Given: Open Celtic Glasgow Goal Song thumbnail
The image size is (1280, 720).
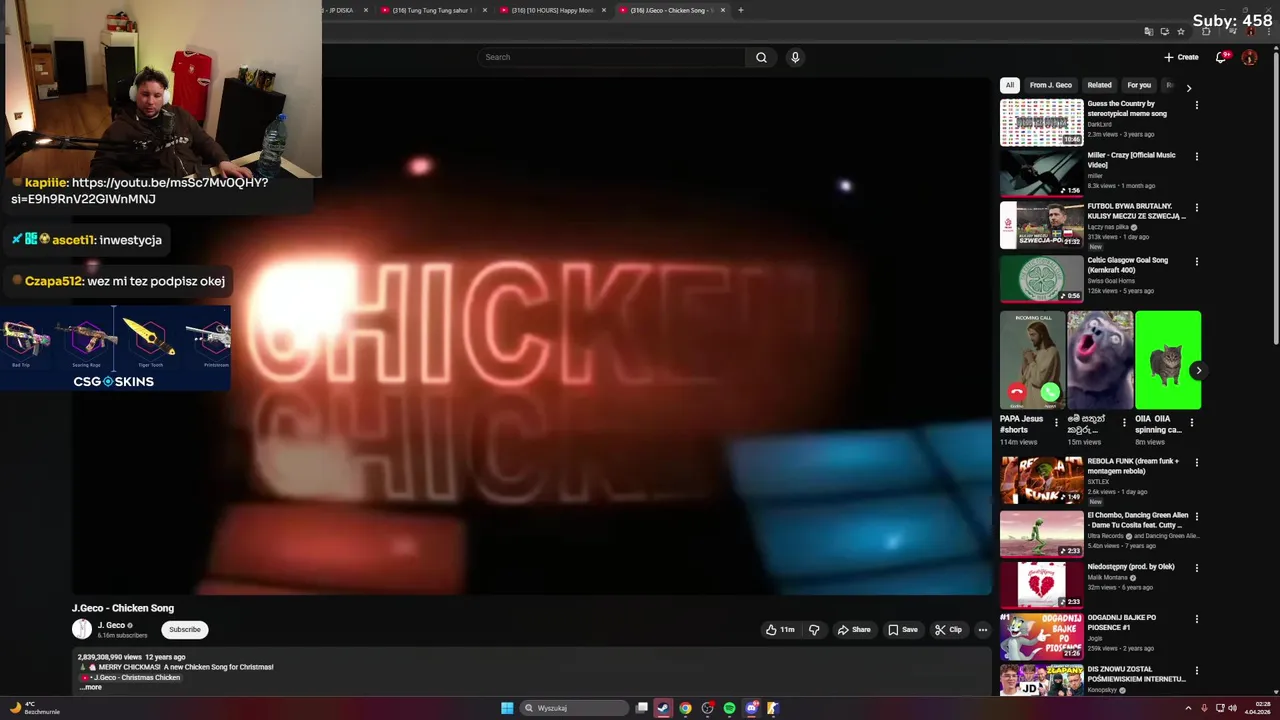Looking at the screenshot, I should coord(1041,278).
